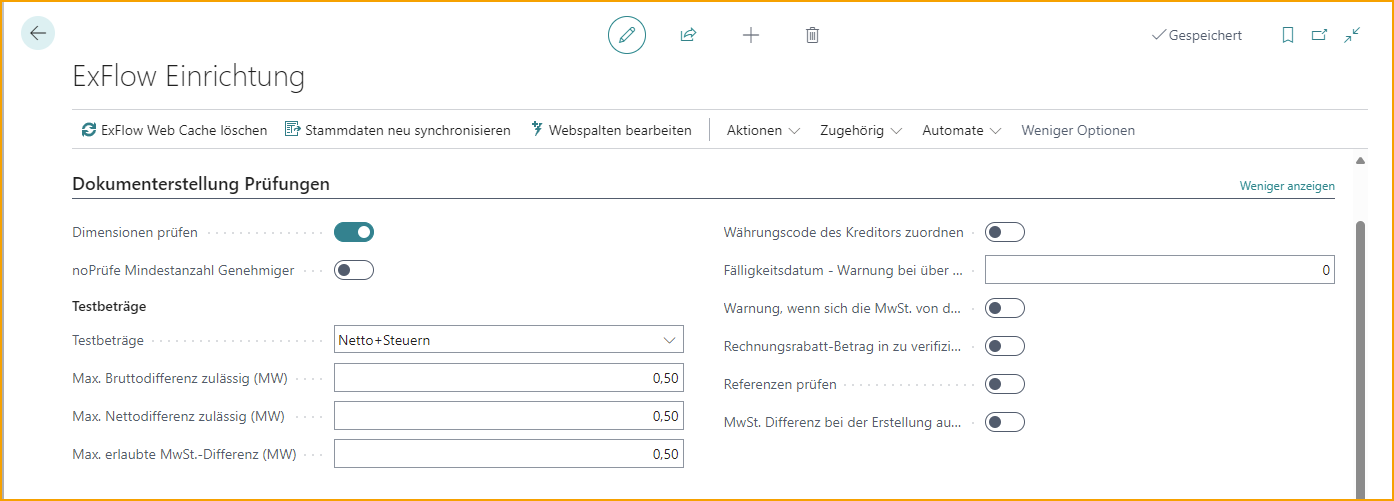Viewport: 1394px width, 501px height.
Task: Open the Automate menu
Action: point(962,130)
